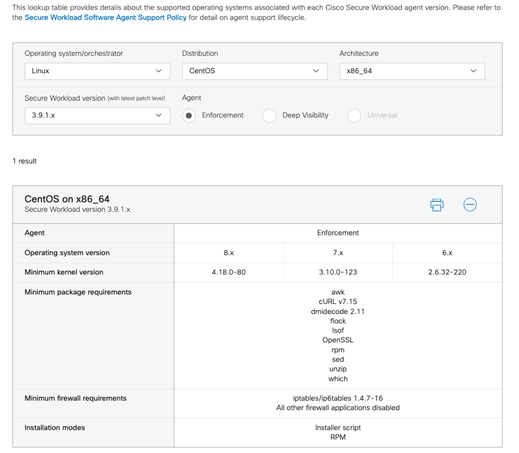Click kernel version 2.6.32-220
Viewport: 519px width, 453px height.
tap(447, 272)
